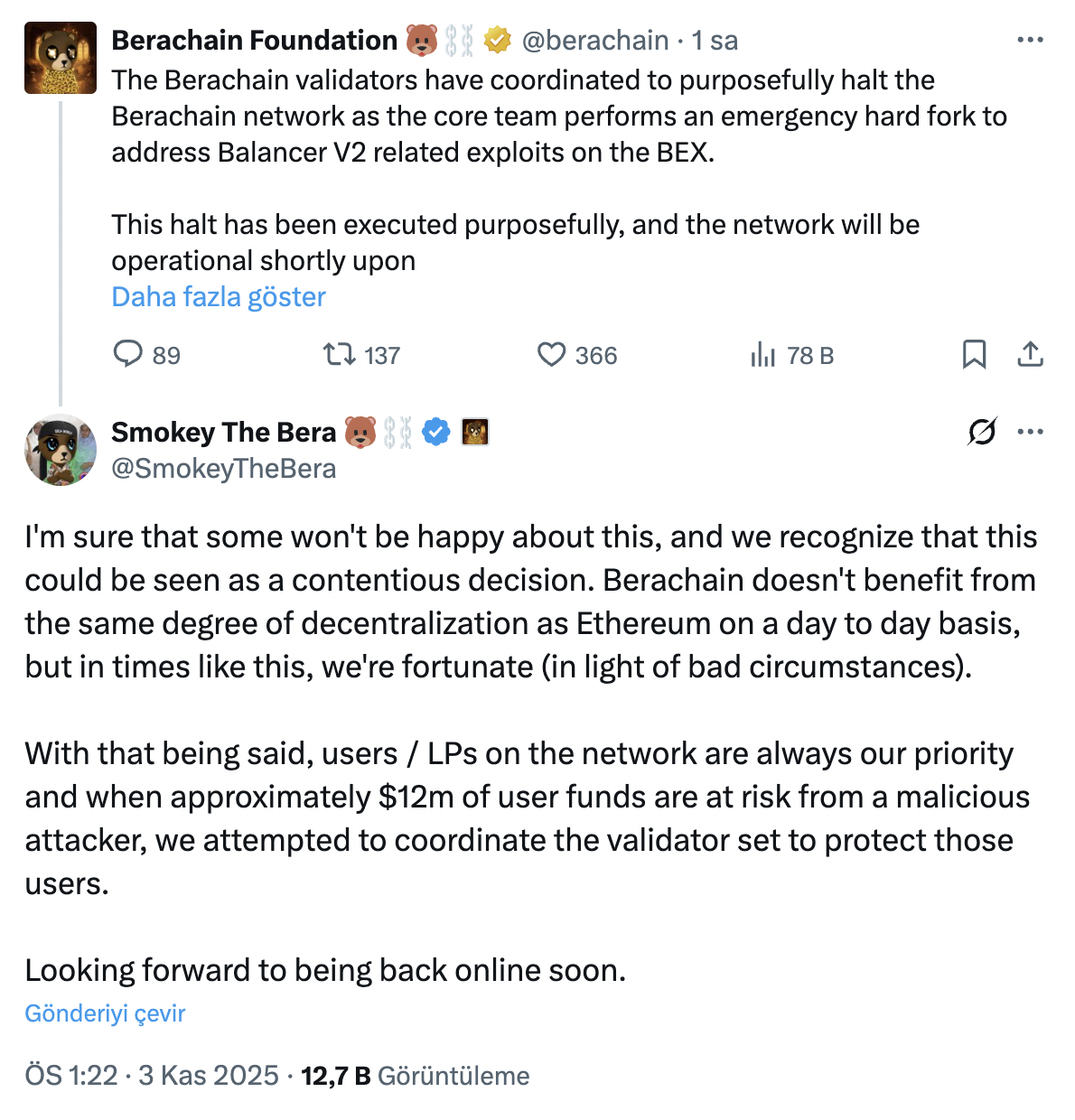Viewport: 1075px width, 1120px height.
Task: Click the @berachain handle
Action: coord(595,41)
